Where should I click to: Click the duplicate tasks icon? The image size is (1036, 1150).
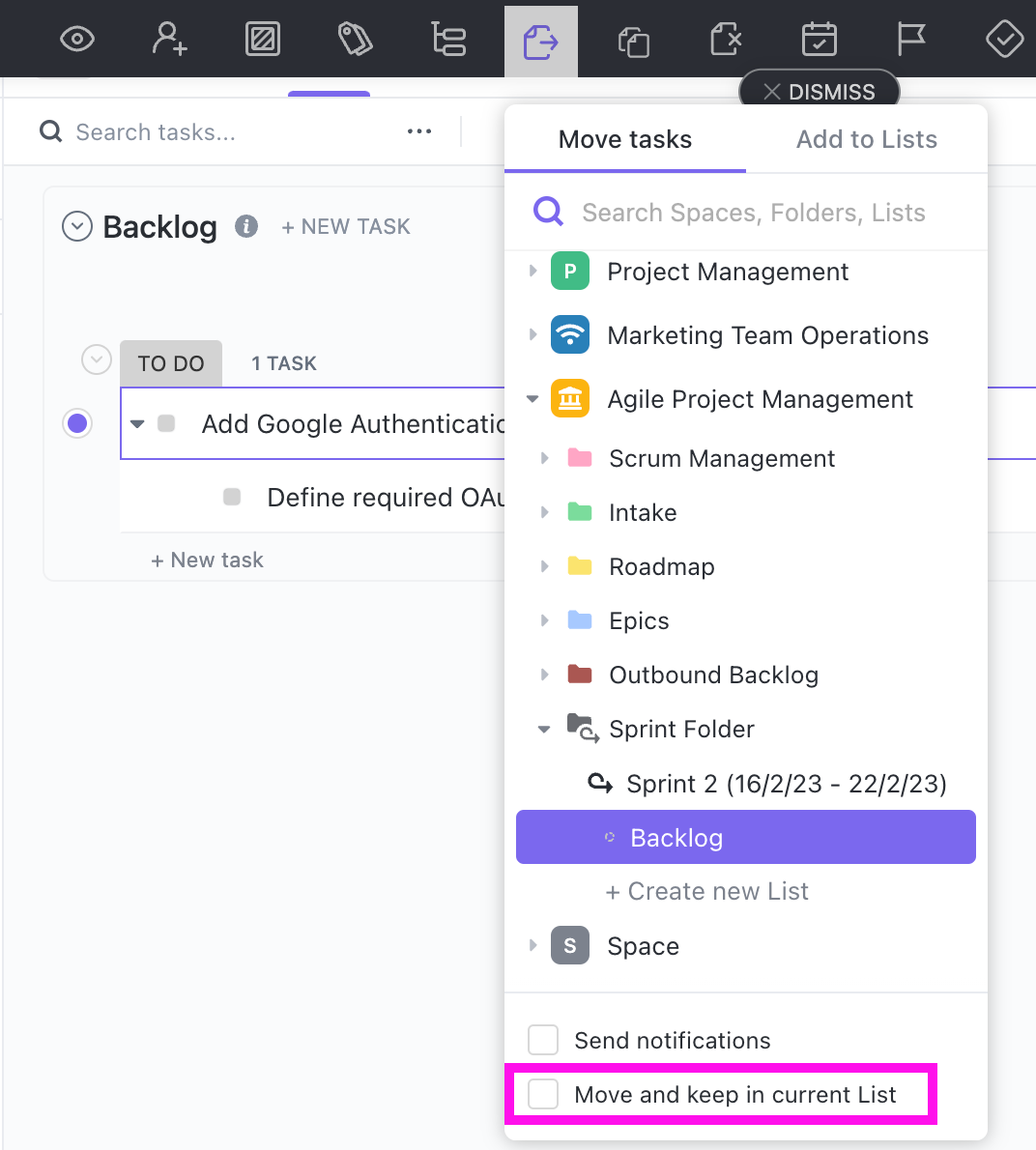click(633, 42)
